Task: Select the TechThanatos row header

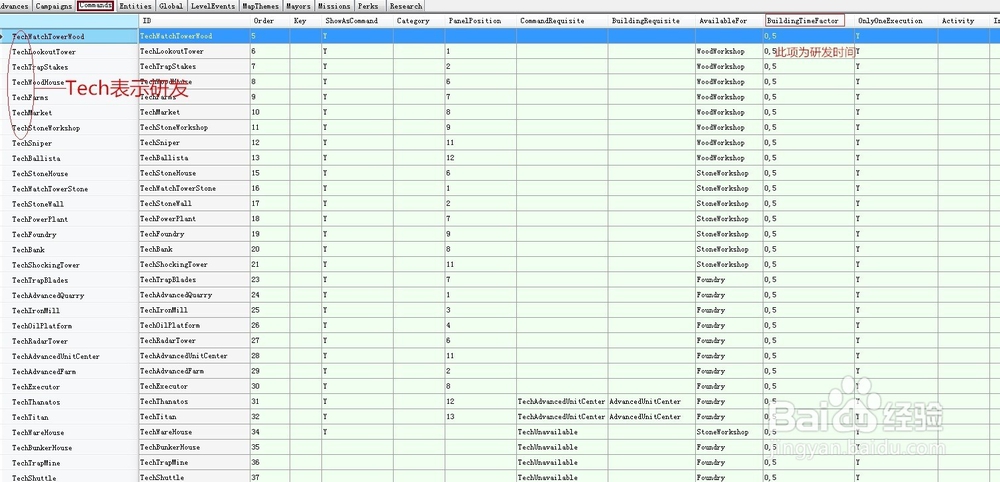Action: point(69,402)
